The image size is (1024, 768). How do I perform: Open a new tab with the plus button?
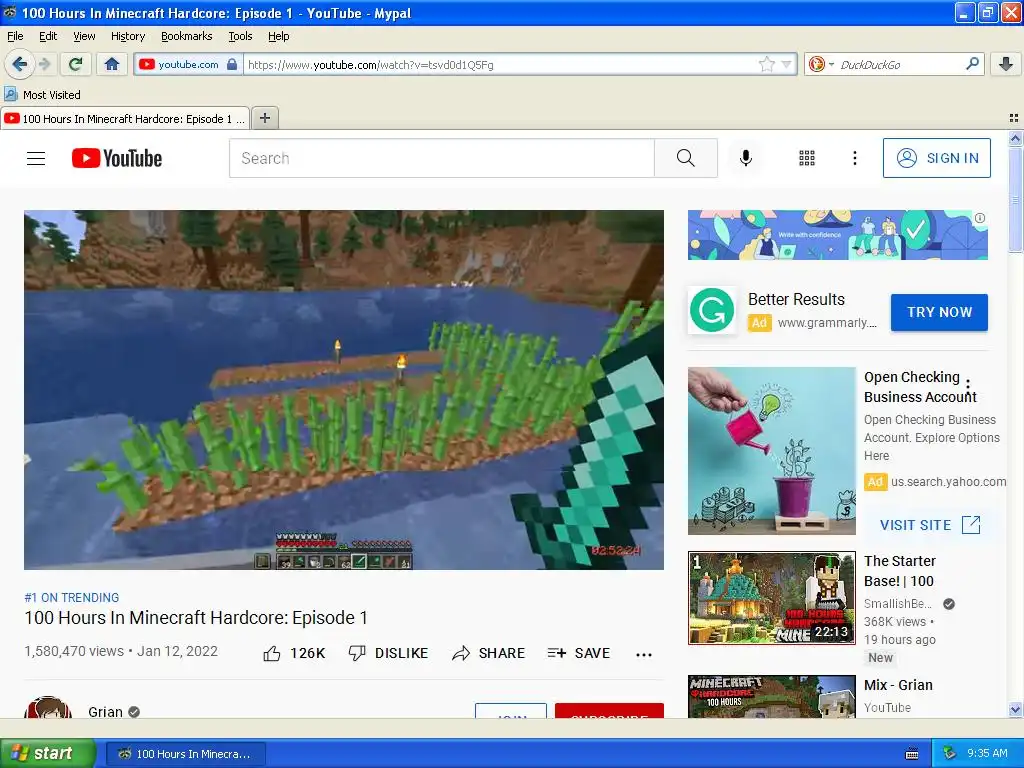(264, 118)
